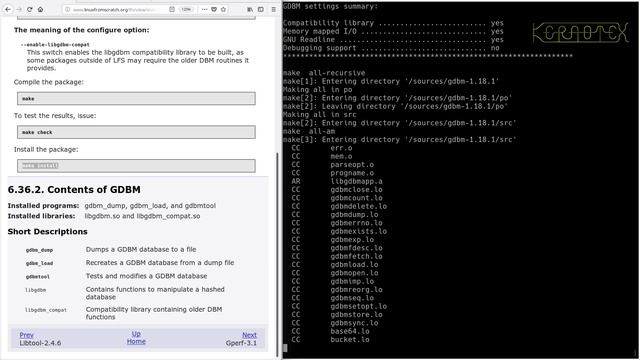Viewport: 640px width, 360px height.
Task: Reload the current page
Action: 30,9
